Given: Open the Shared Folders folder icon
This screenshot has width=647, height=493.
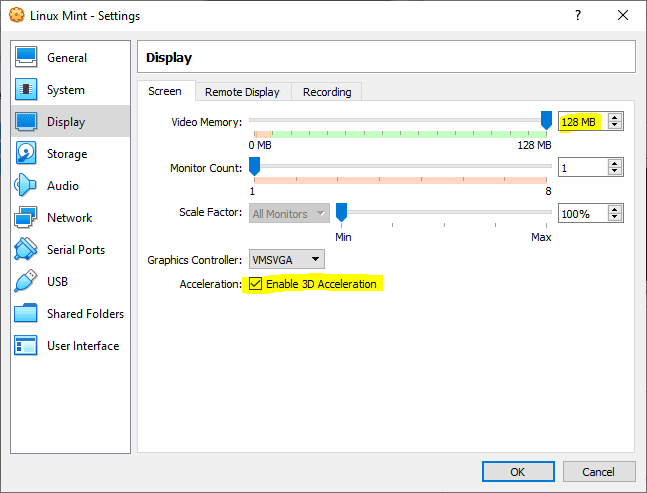Looking at the screenshot, I should point(26,313).
